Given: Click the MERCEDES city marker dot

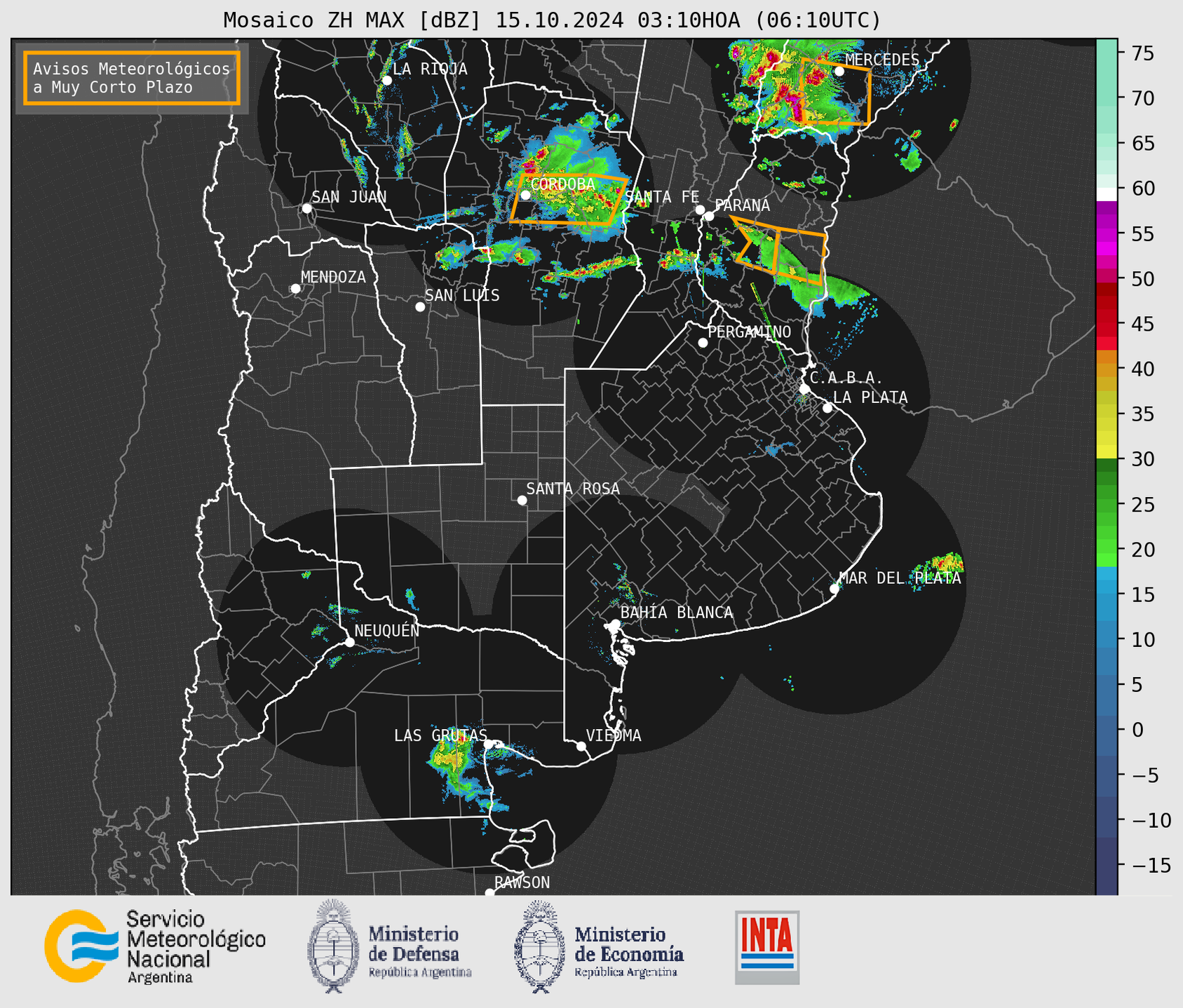Looking at the screenshot, I should click(x=839, y=71).
